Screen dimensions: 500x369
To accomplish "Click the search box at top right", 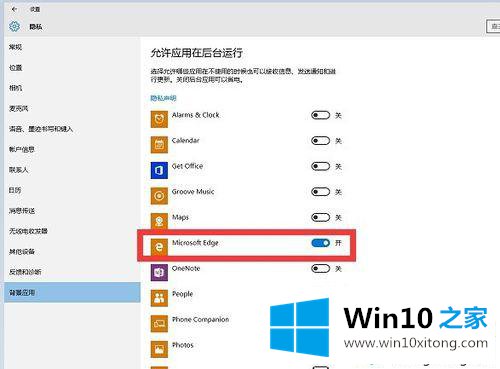I will coord(493,26).
